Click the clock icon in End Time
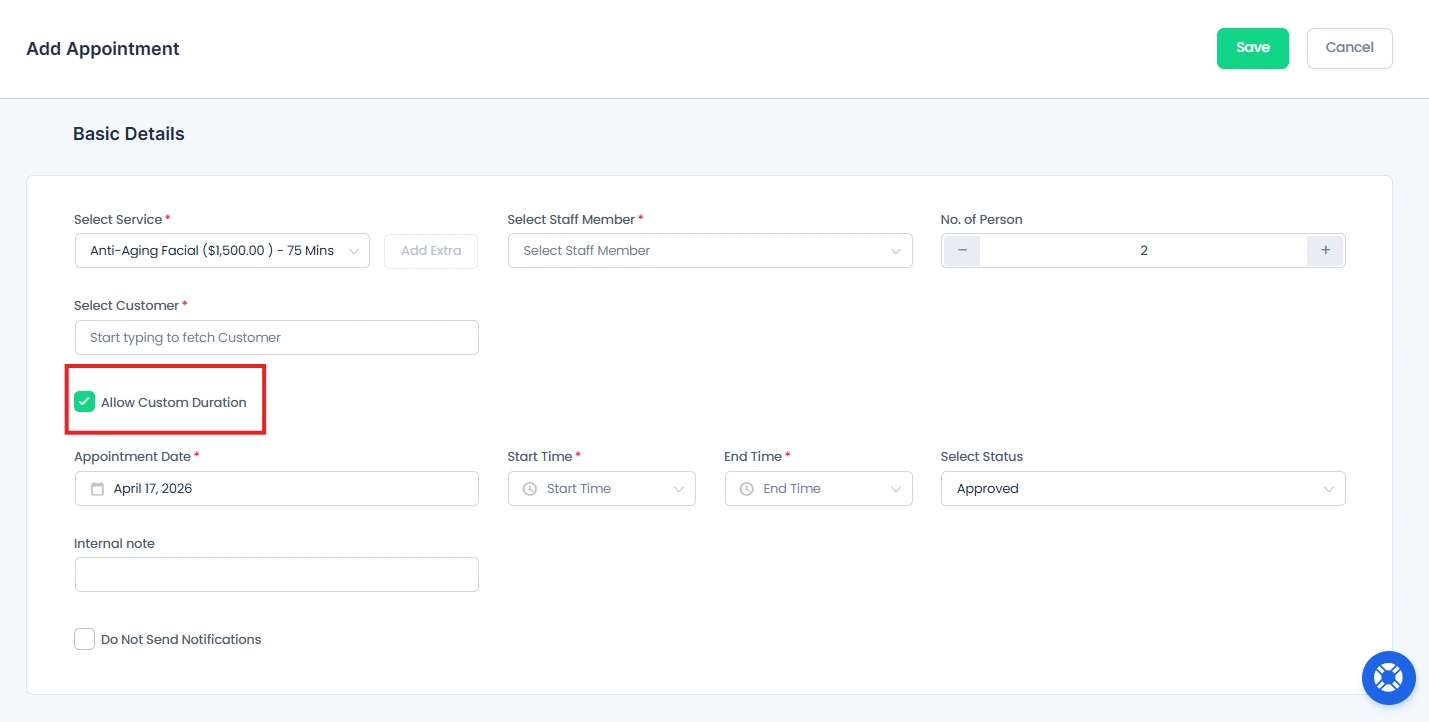 click(746, 489)
